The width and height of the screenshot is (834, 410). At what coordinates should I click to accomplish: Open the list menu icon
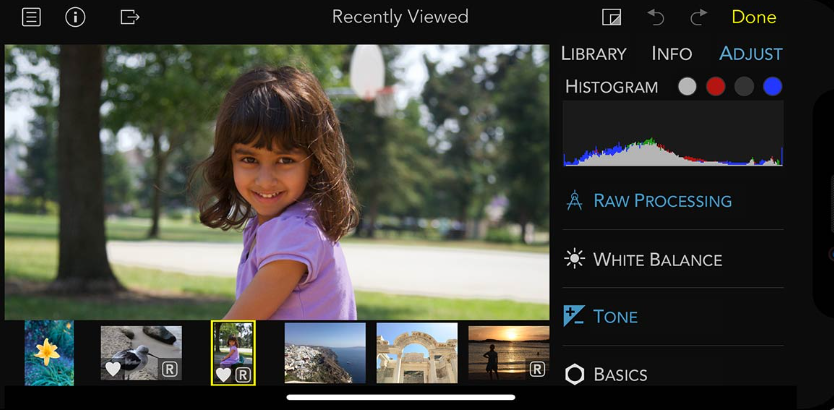[x=31, y=17]
